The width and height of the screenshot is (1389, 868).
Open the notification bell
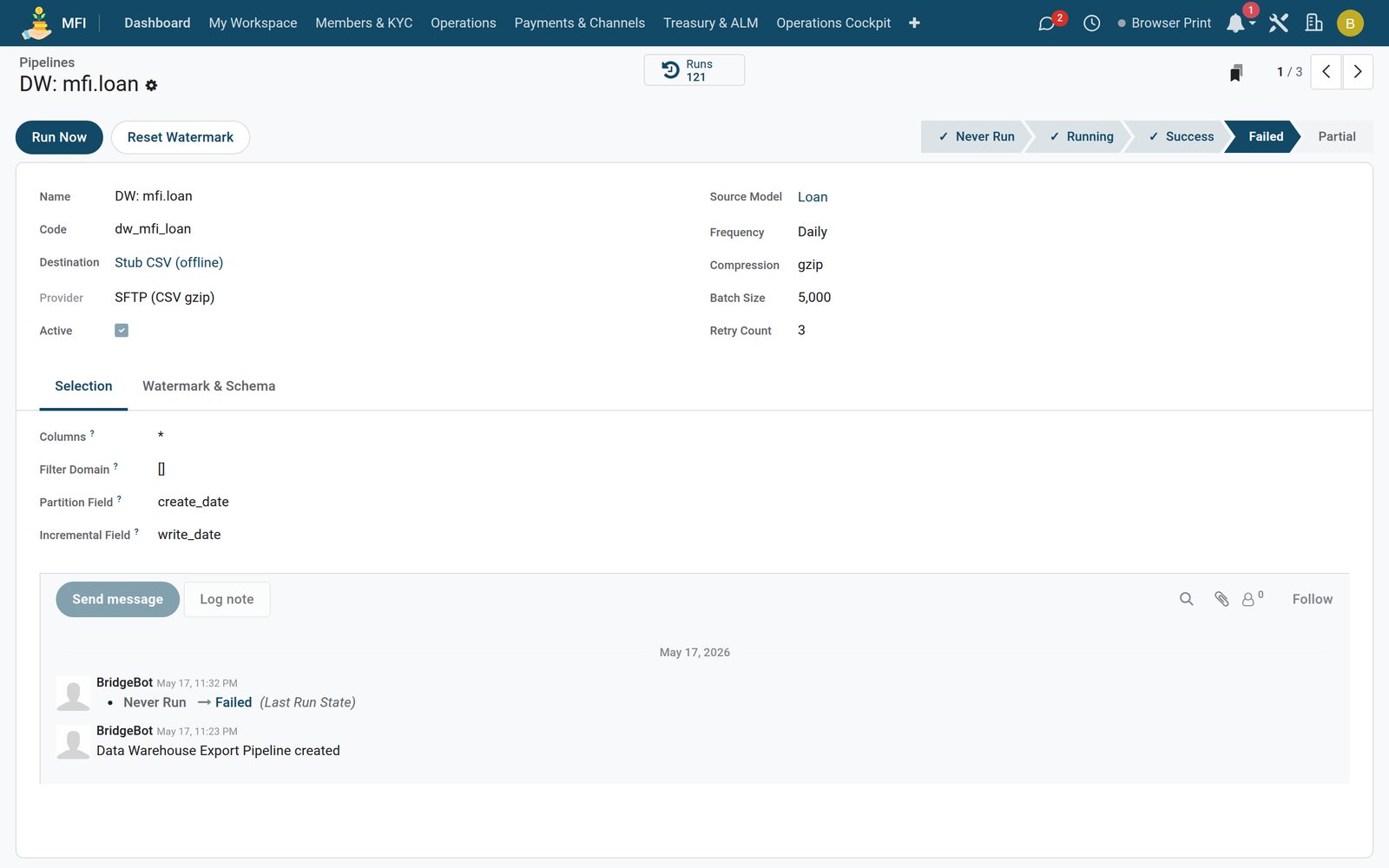pos(1235,23)
